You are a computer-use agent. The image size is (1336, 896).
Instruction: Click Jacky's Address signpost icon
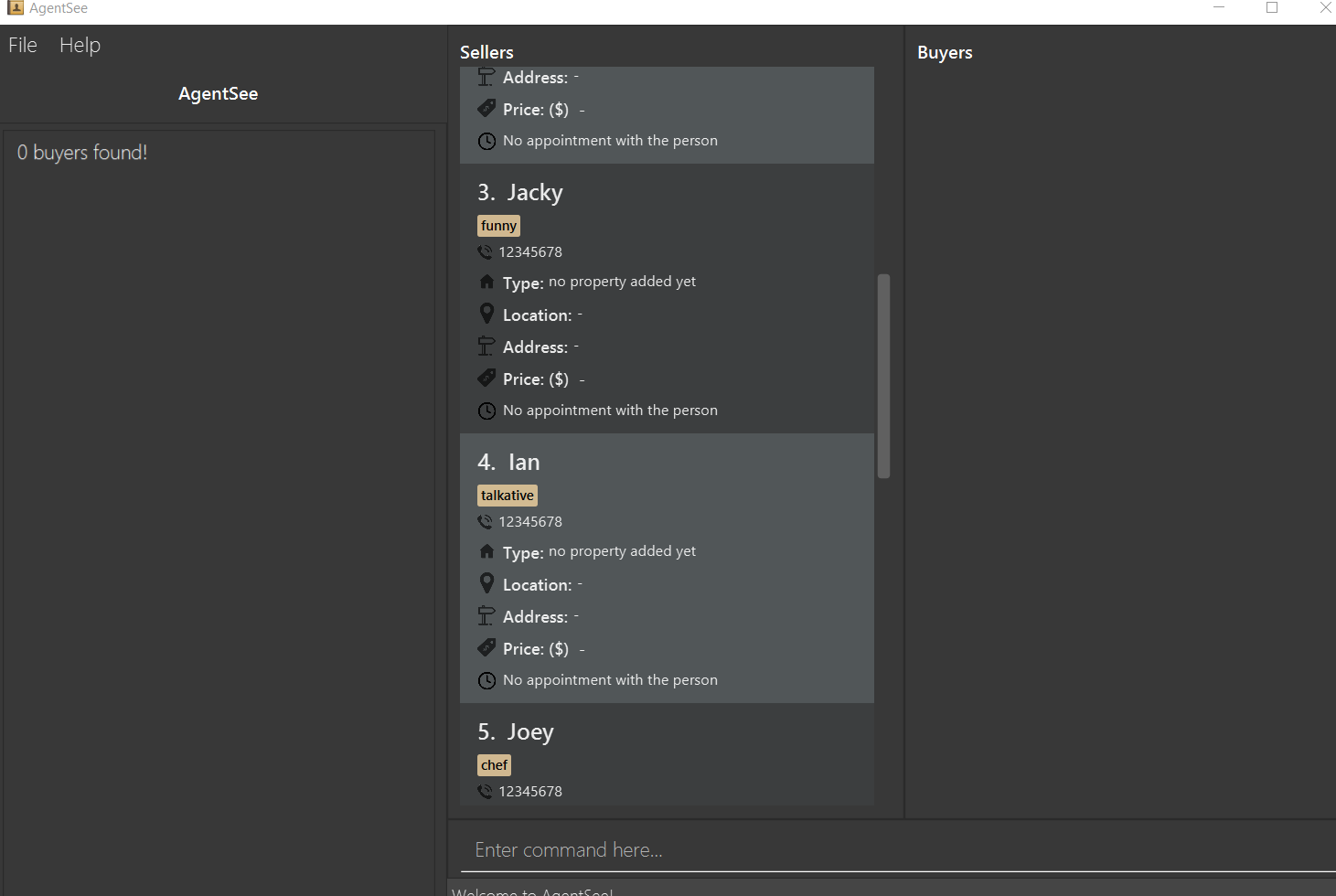point(486,347)
